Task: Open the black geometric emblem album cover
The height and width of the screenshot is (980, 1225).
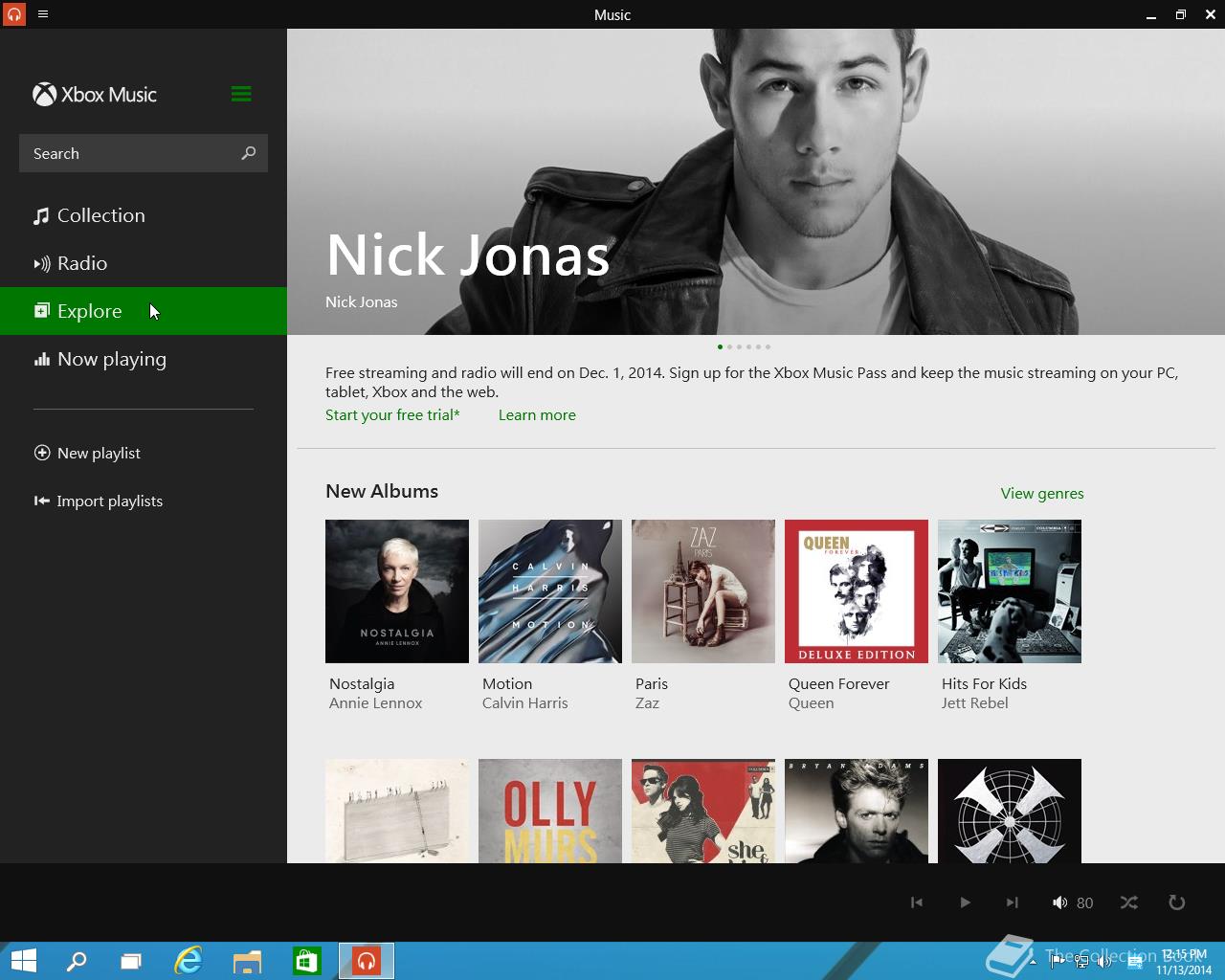Action: click(1010, 811)
